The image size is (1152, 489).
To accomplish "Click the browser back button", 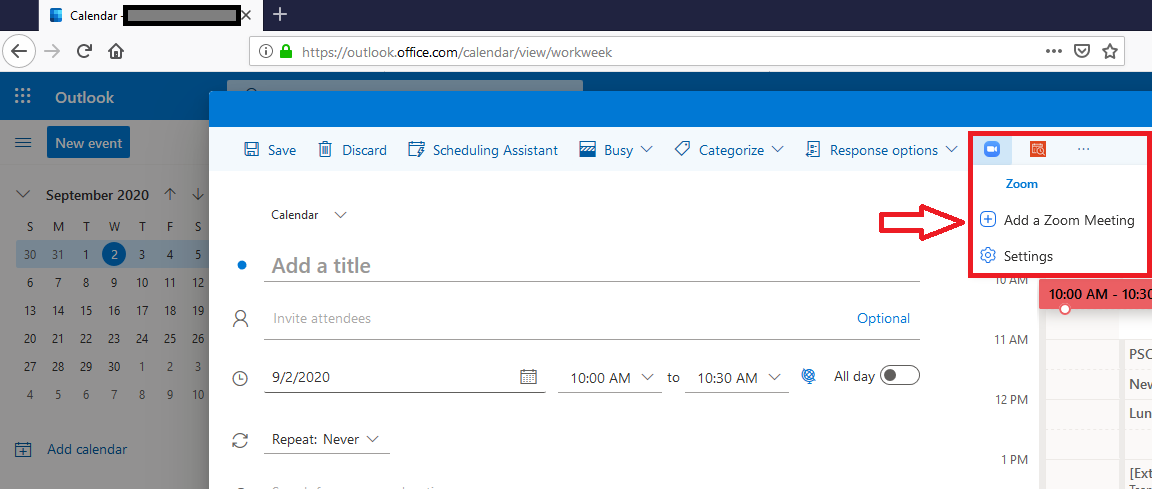I will click(19, 51).
